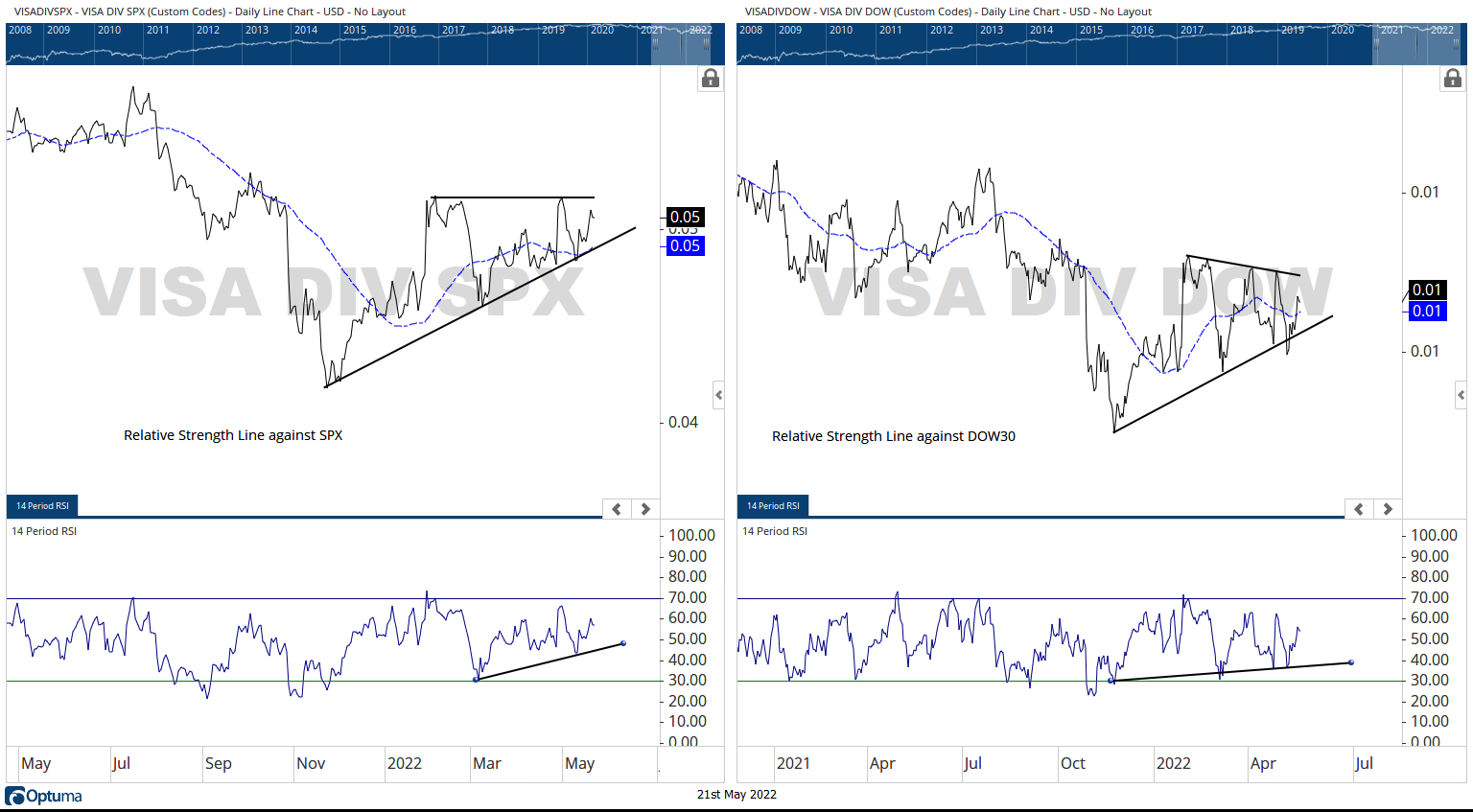1473x812 pixels.
Task: Select 'Relative Strength Line against DOW30' annotation
Action: tap(894, 436)
